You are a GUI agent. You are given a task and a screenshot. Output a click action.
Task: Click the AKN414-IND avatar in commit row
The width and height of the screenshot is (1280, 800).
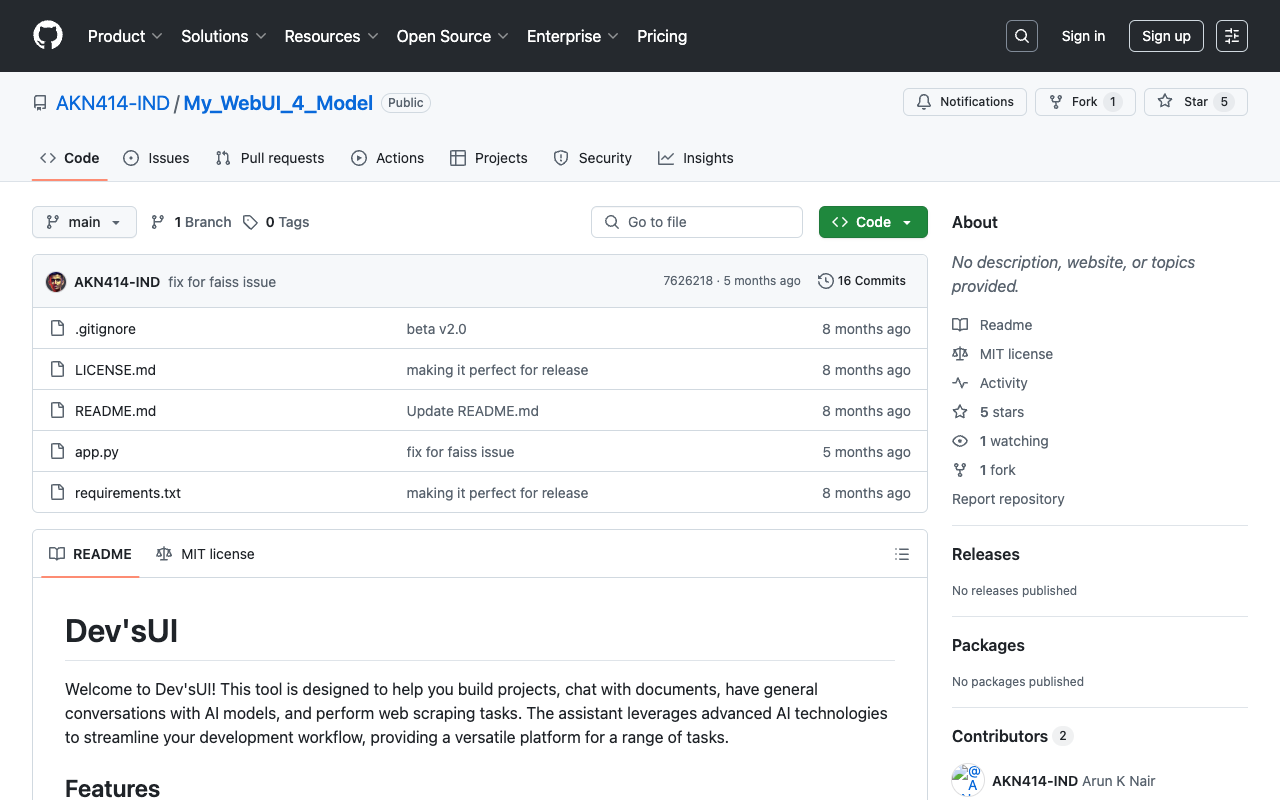tap(56, 282)
